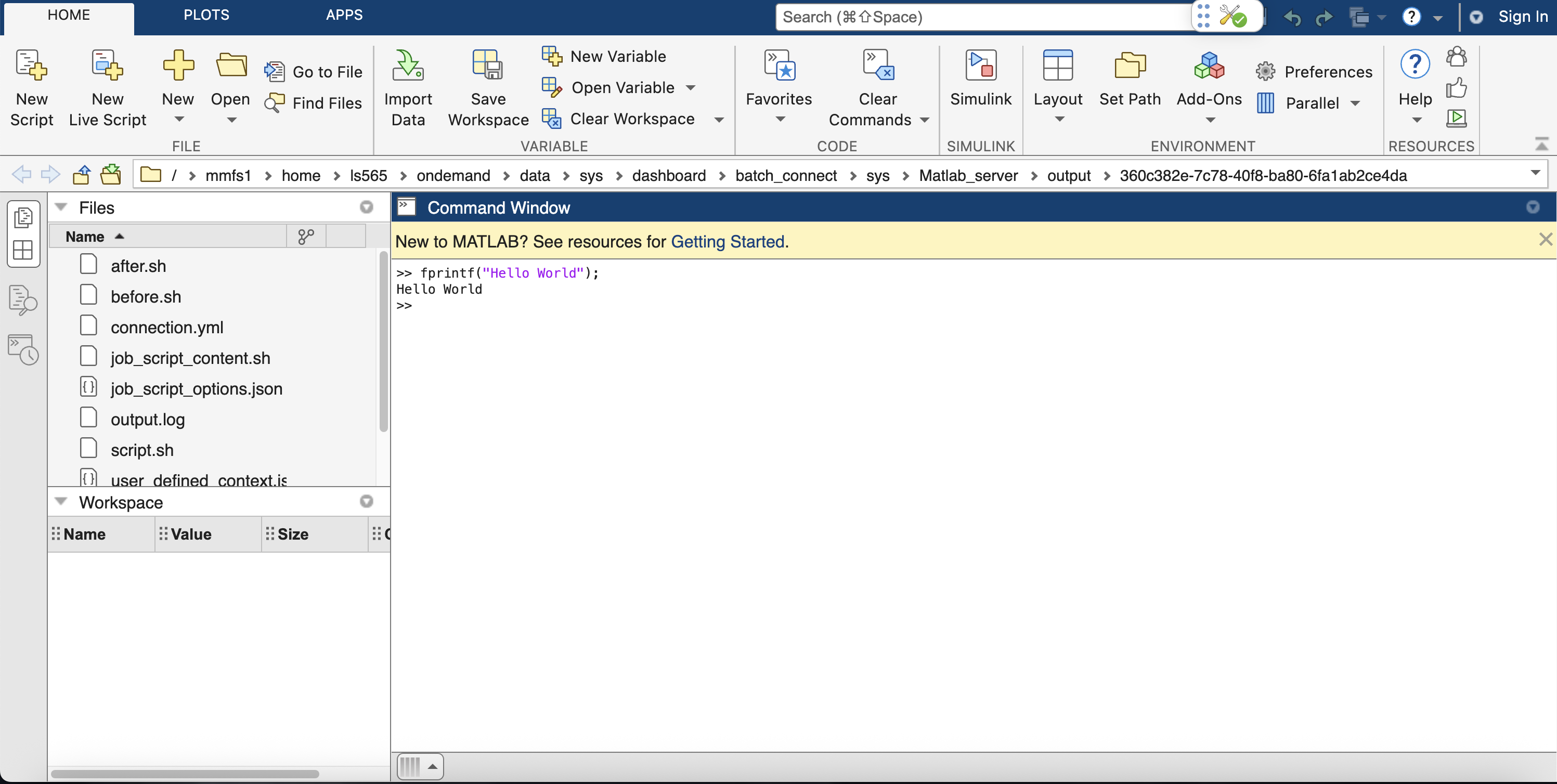Screen dimensions: 1557x784
Task: Navigate back in folder history
Action: 22,175
